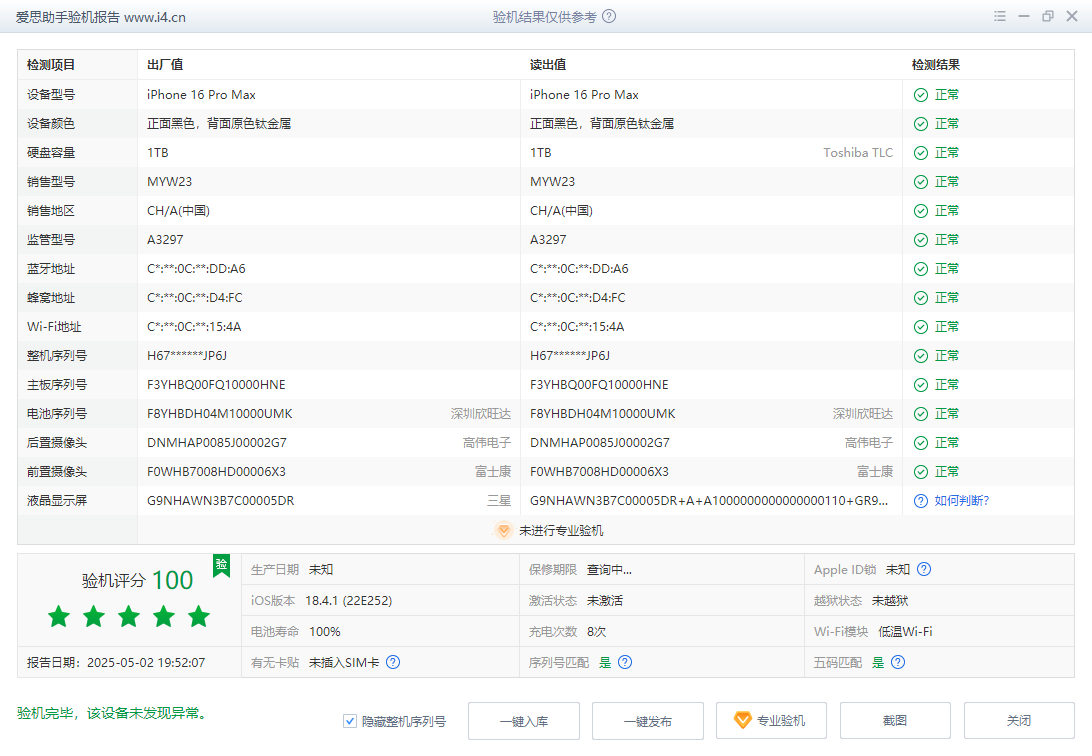Click the 一键发布 button
Image resolution: width=1092 pixels, height=756 pixels.
(x=648, y=721)
